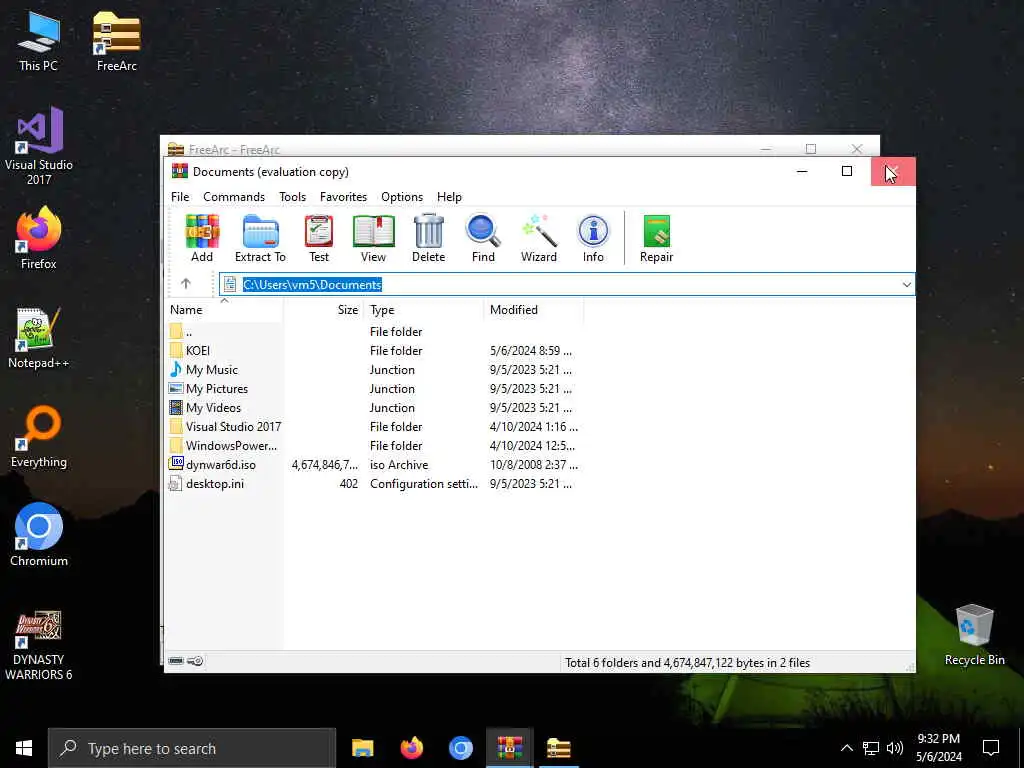The image size is (1024, 768).
Task: Open the Favorites menu
Action: 344,197
